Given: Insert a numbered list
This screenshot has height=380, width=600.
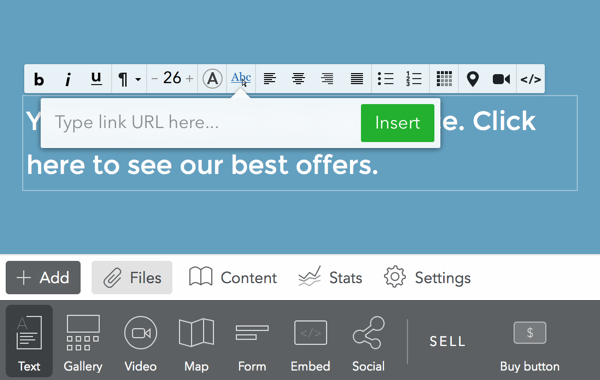Looking at the screenshot, I should 414,79.
